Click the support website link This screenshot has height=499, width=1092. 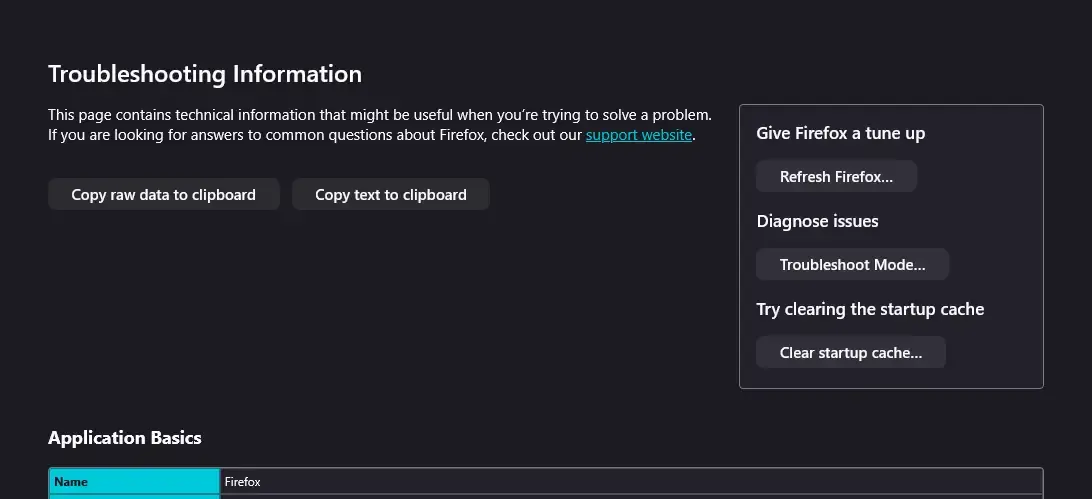click(639, 135)
